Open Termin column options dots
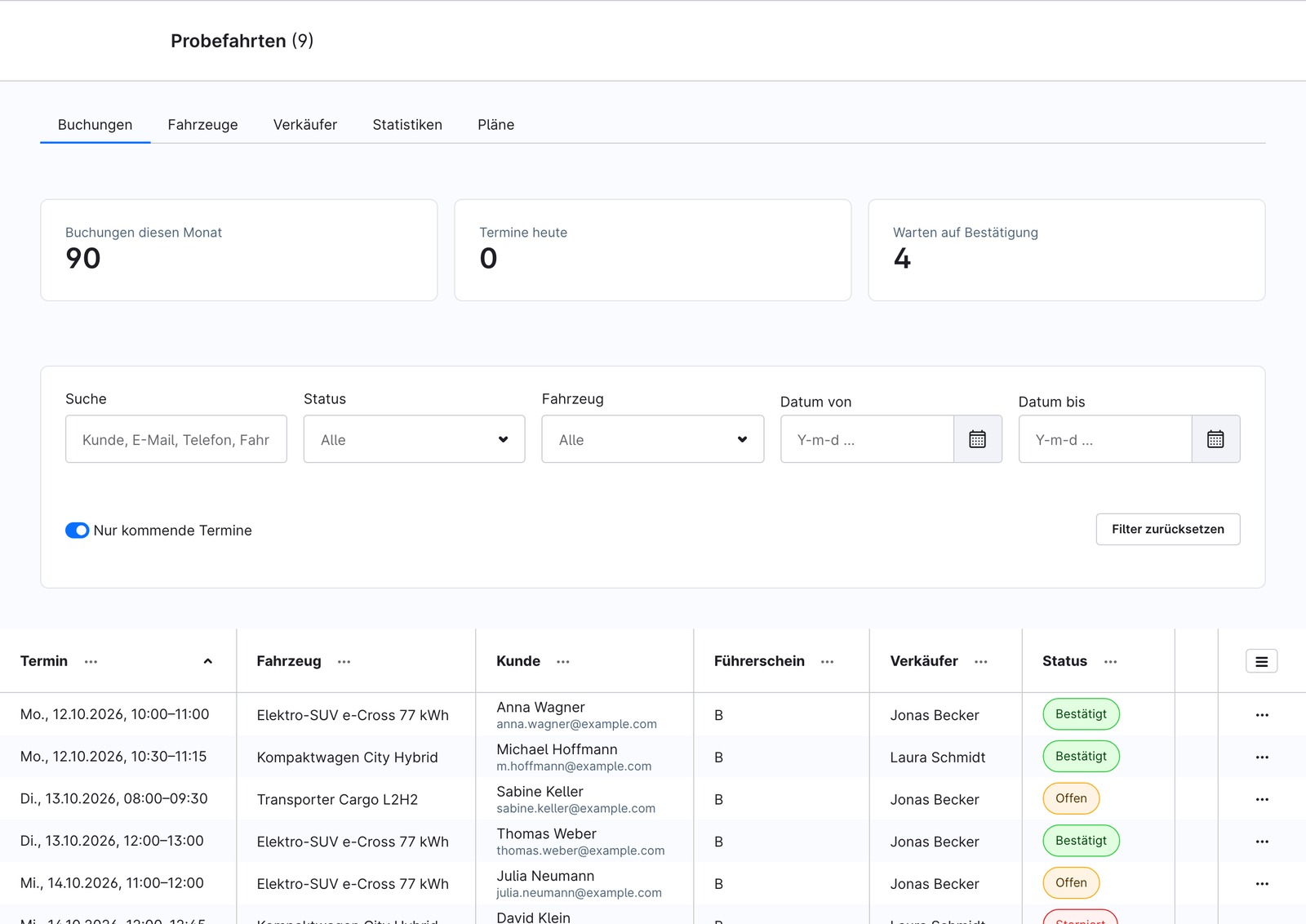The height and width of the screenshot is (924, 1306). (x=91, y=661)
